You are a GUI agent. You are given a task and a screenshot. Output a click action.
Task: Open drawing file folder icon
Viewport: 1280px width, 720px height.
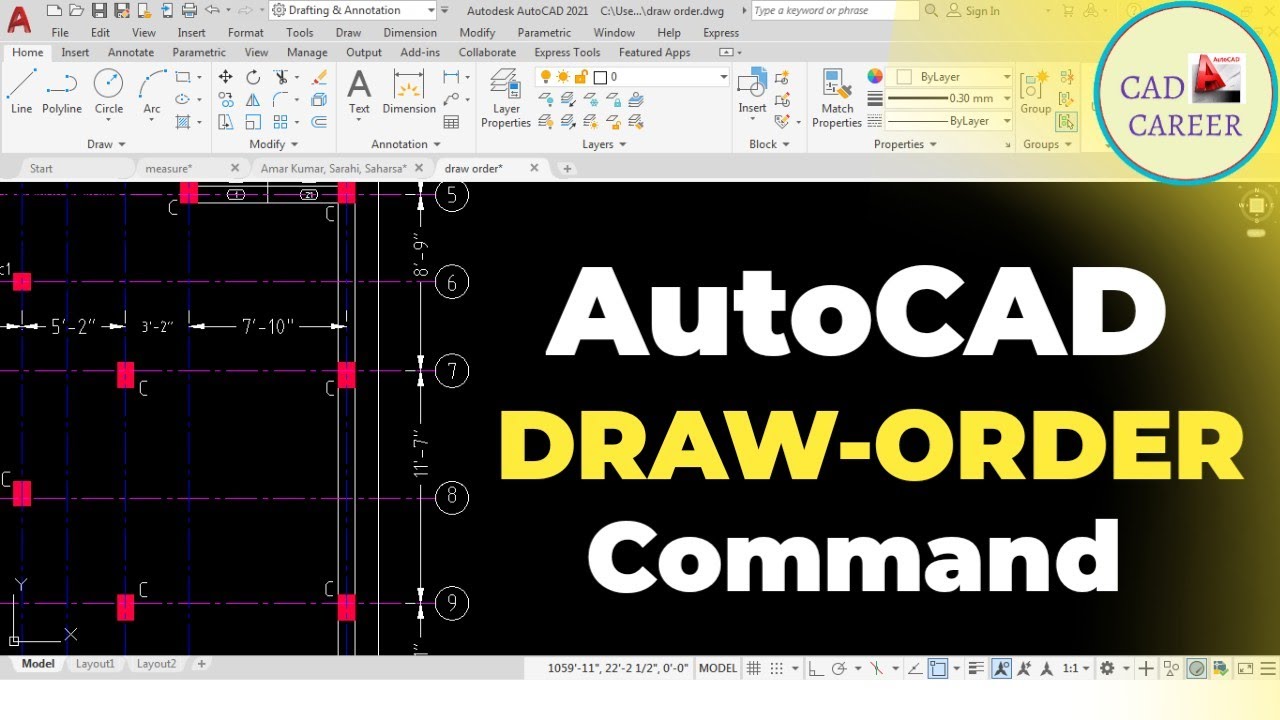76,10
